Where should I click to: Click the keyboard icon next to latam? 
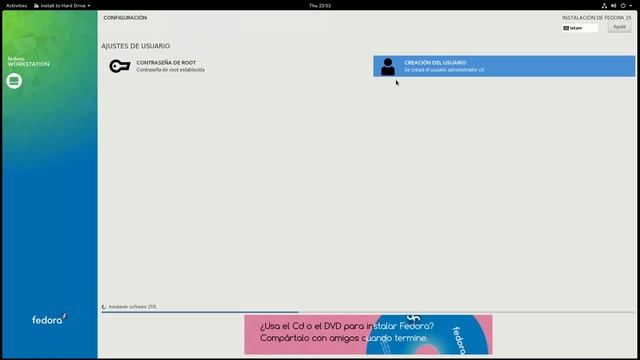tap(566, 28)
